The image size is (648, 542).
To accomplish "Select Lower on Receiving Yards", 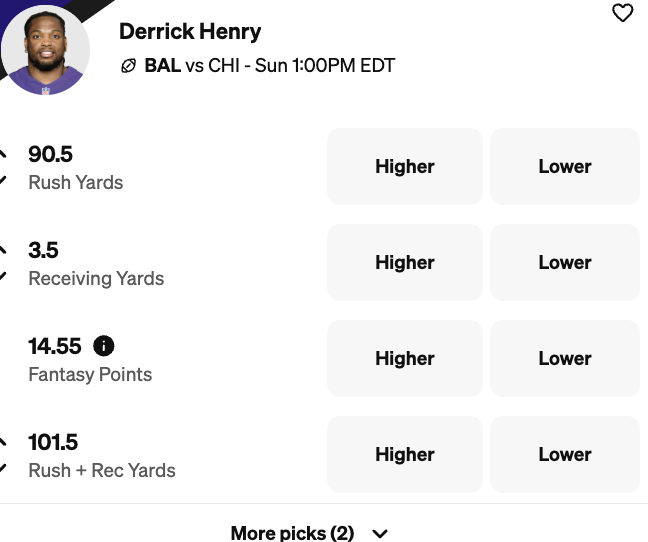I will point(564,263).
